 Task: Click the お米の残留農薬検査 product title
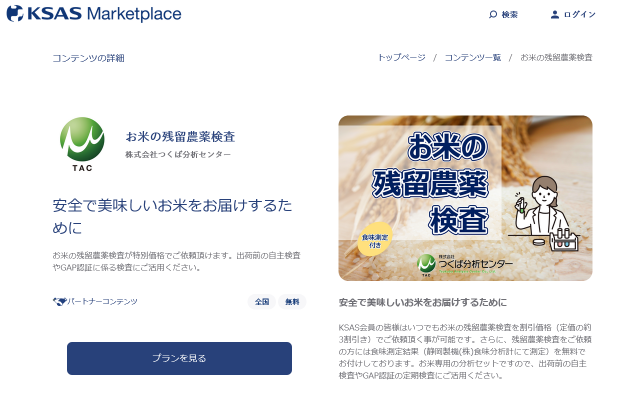[x=180, y=137]
